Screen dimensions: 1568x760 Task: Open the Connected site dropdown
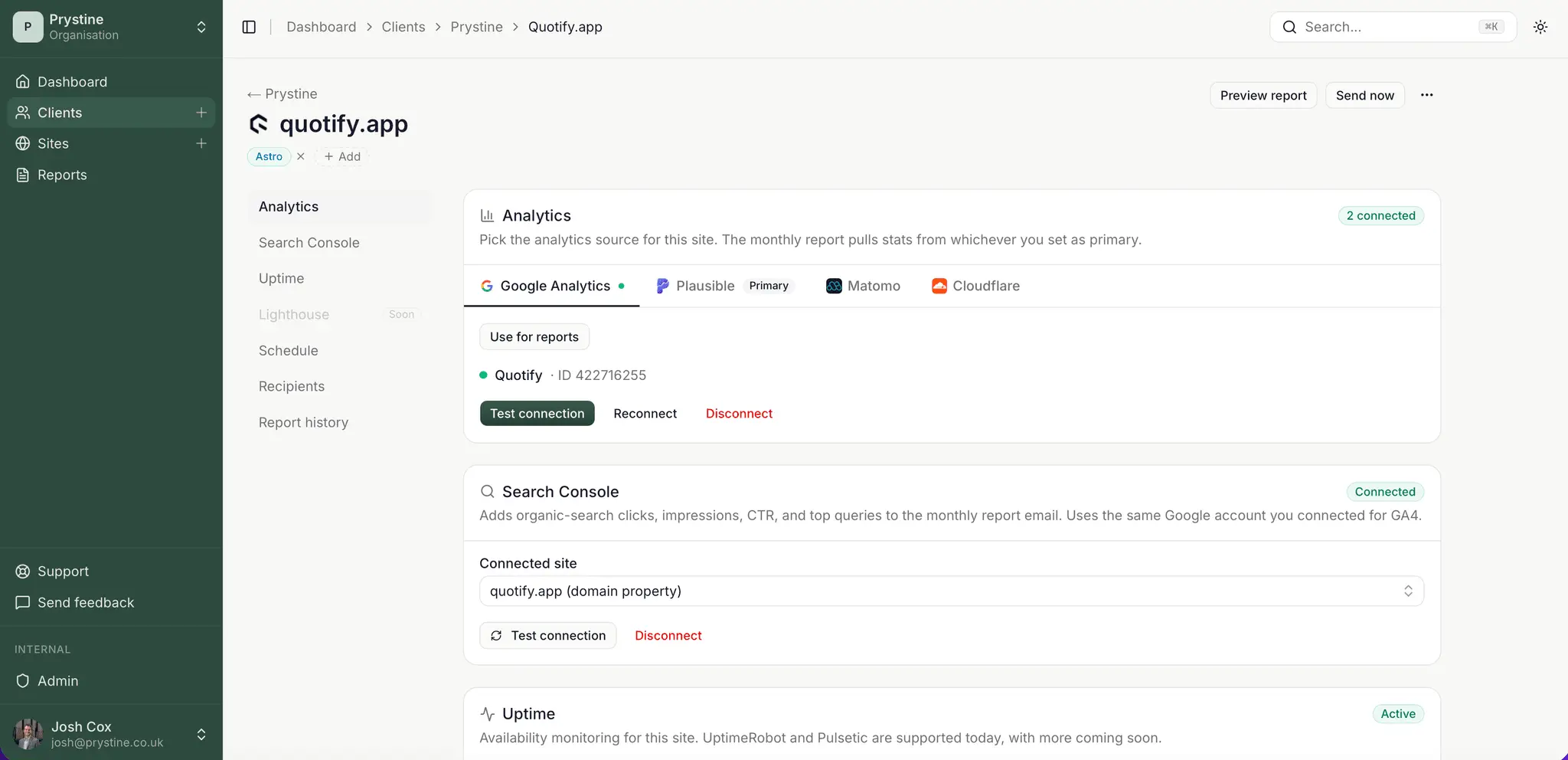(x=952, y=591)
